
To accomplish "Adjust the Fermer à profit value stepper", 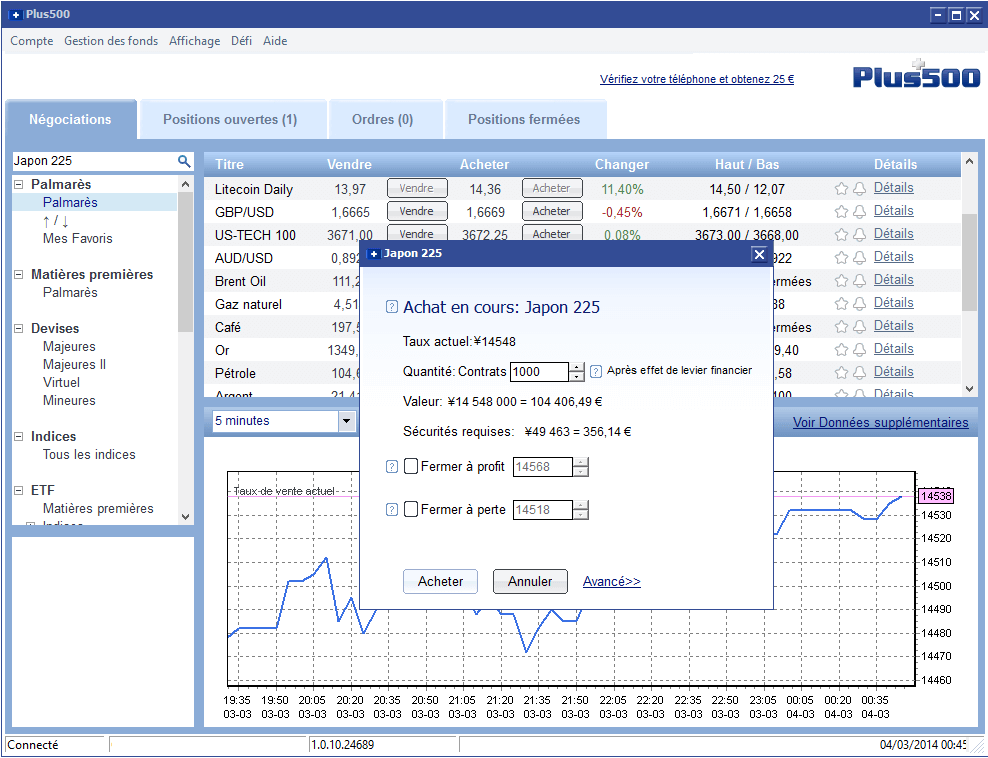I will click(581, 467).
